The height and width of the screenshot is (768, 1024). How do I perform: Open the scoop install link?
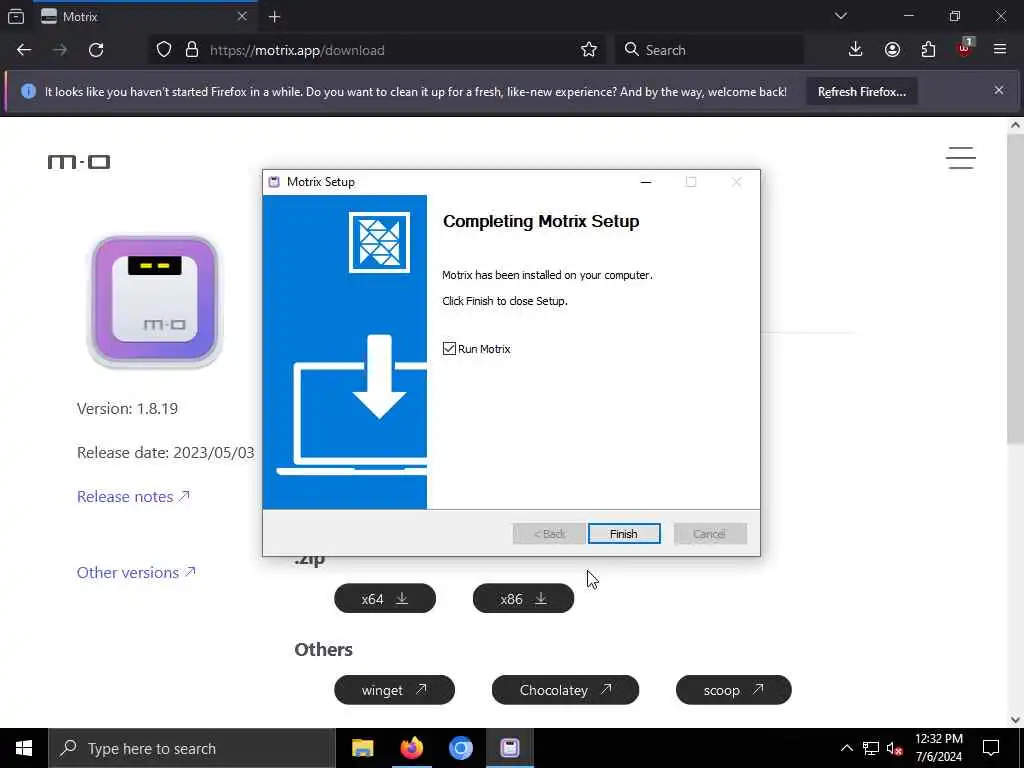point(733,690)
